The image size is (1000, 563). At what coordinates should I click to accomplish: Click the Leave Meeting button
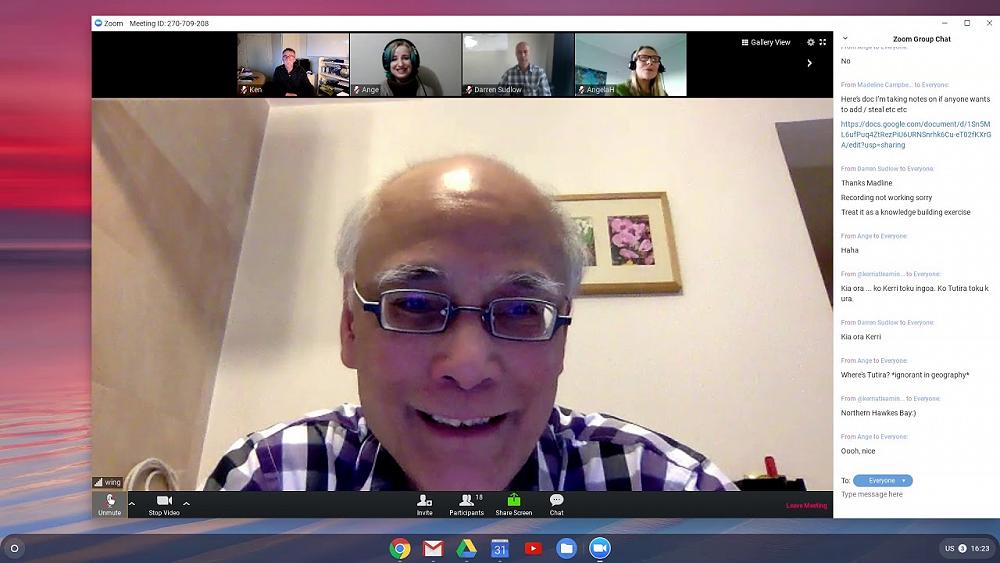806,505
